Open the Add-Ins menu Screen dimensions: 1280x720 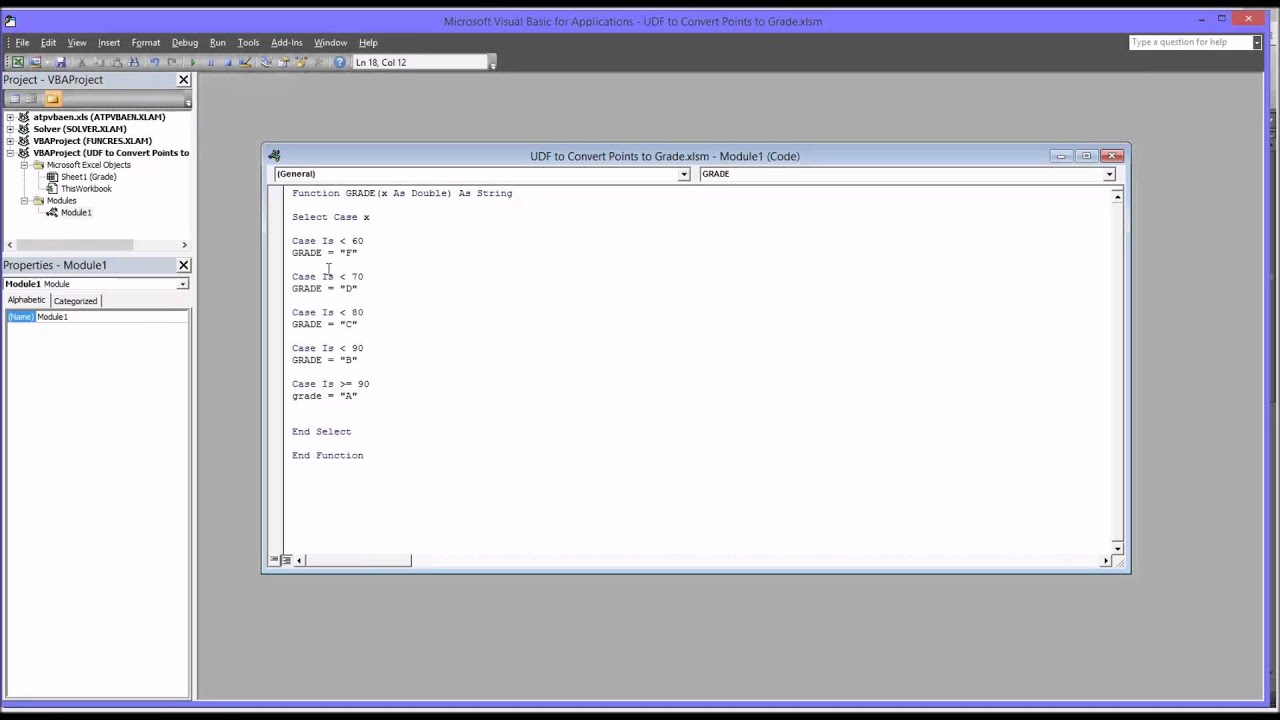[x=286, y=42]
